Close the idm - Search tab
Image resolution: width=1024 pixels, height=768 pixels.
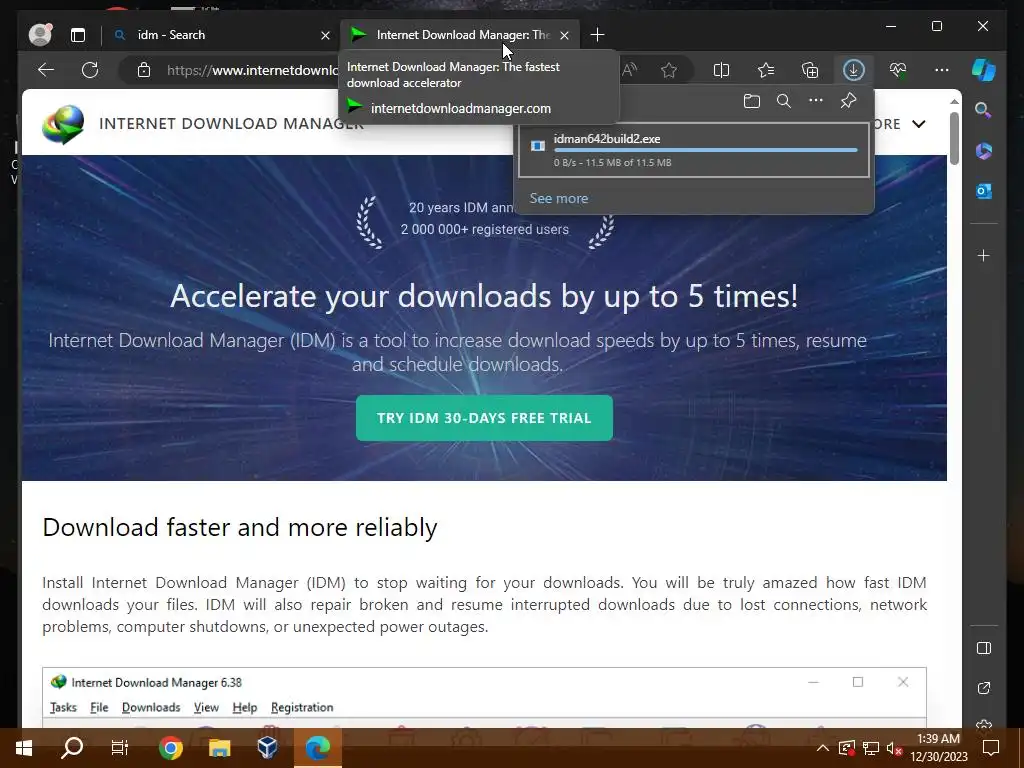point(325,35)
